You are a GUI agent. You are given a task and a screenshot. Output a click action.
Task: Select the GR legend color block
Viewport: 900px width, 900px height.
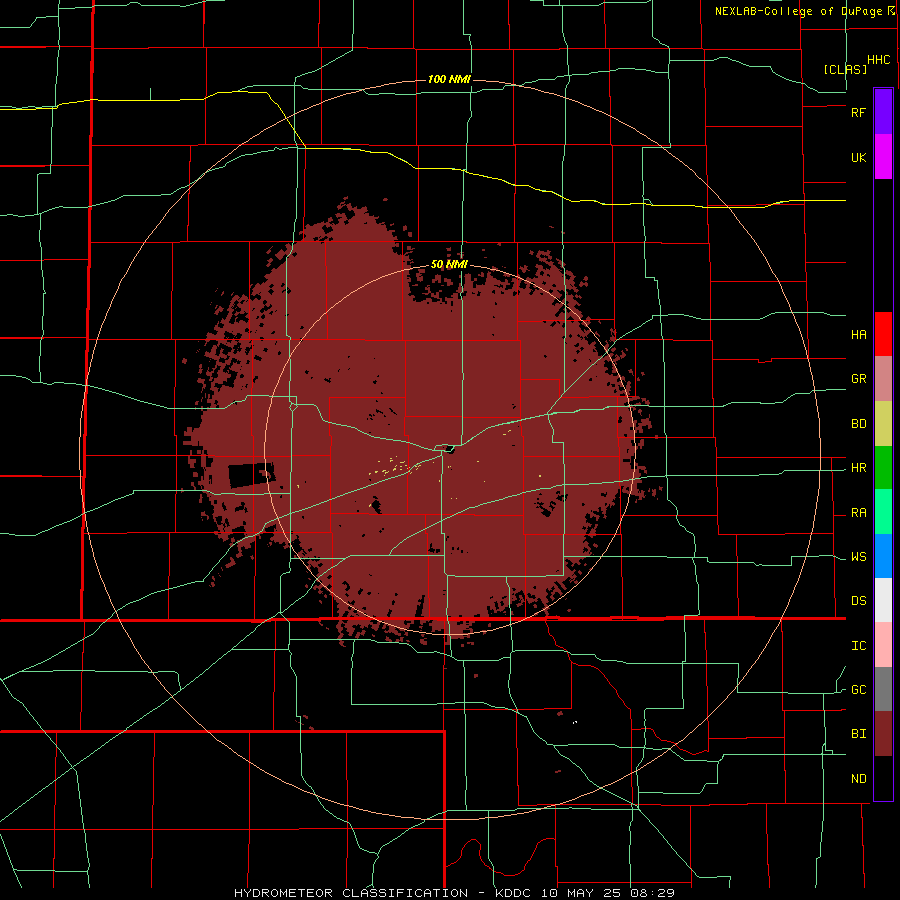883,379
